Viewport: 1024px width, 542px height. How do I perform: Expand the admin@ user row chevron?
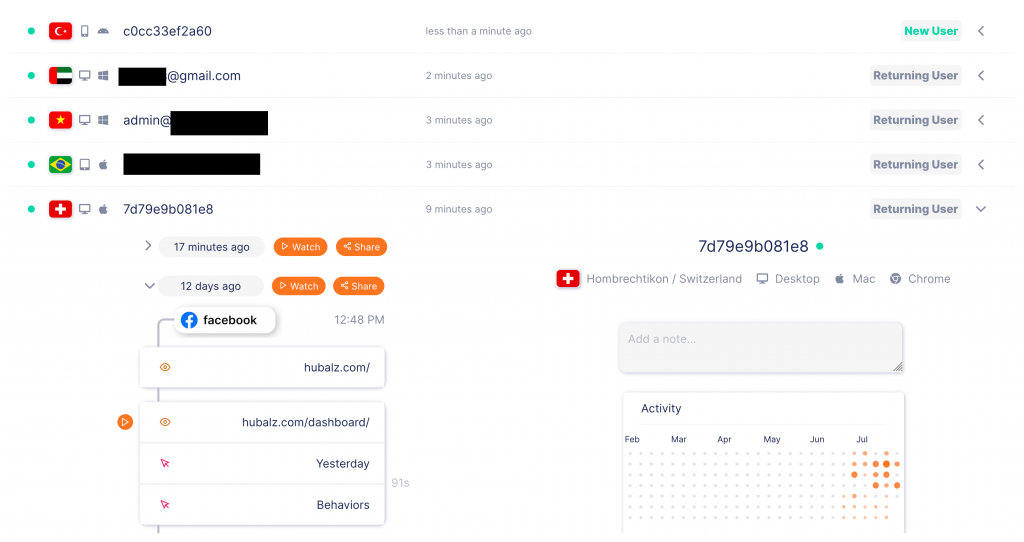point(981,120)
